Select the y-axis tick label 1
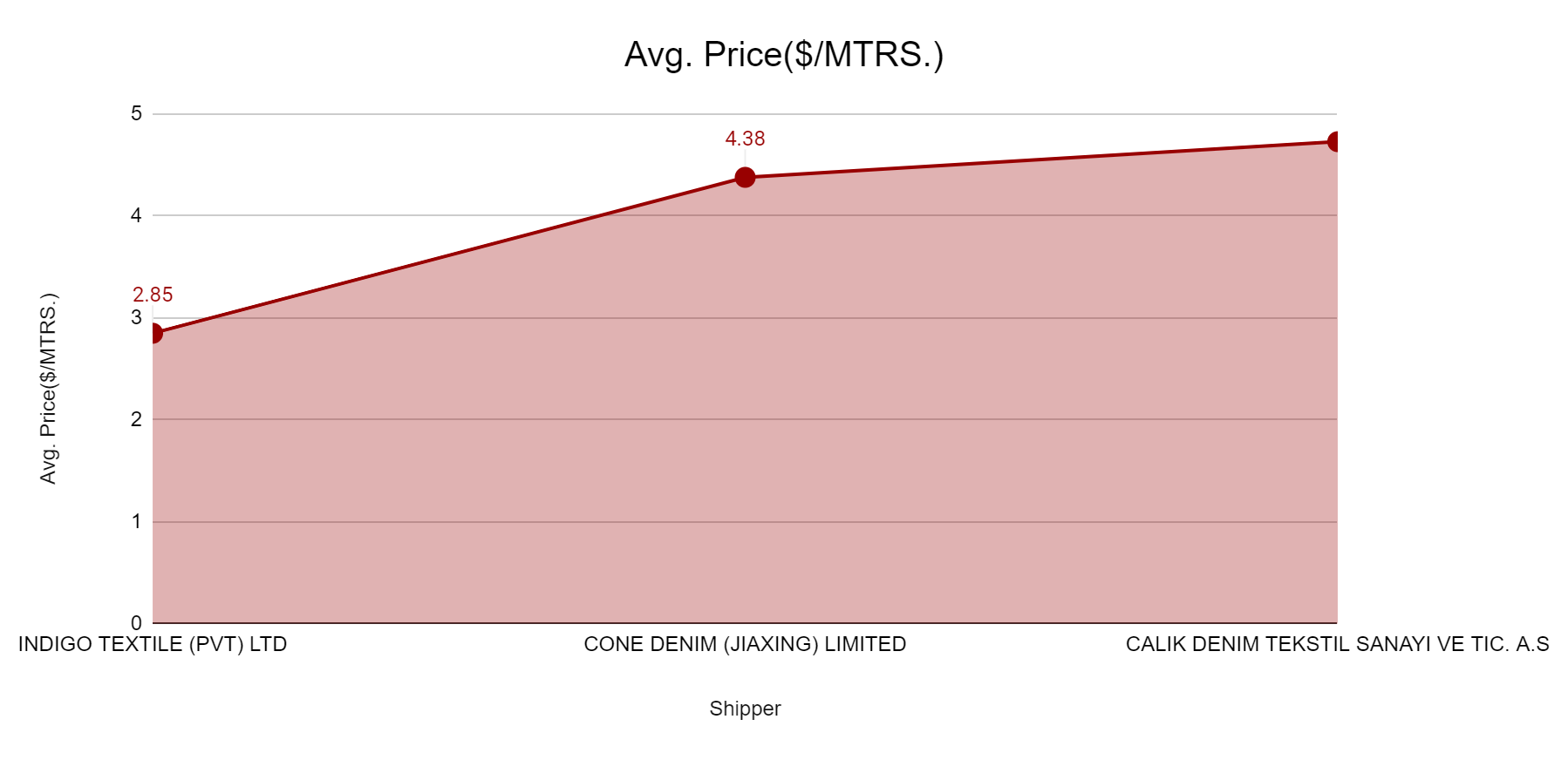The width and height of the screenshot is (1568, 760). point(136,521)
